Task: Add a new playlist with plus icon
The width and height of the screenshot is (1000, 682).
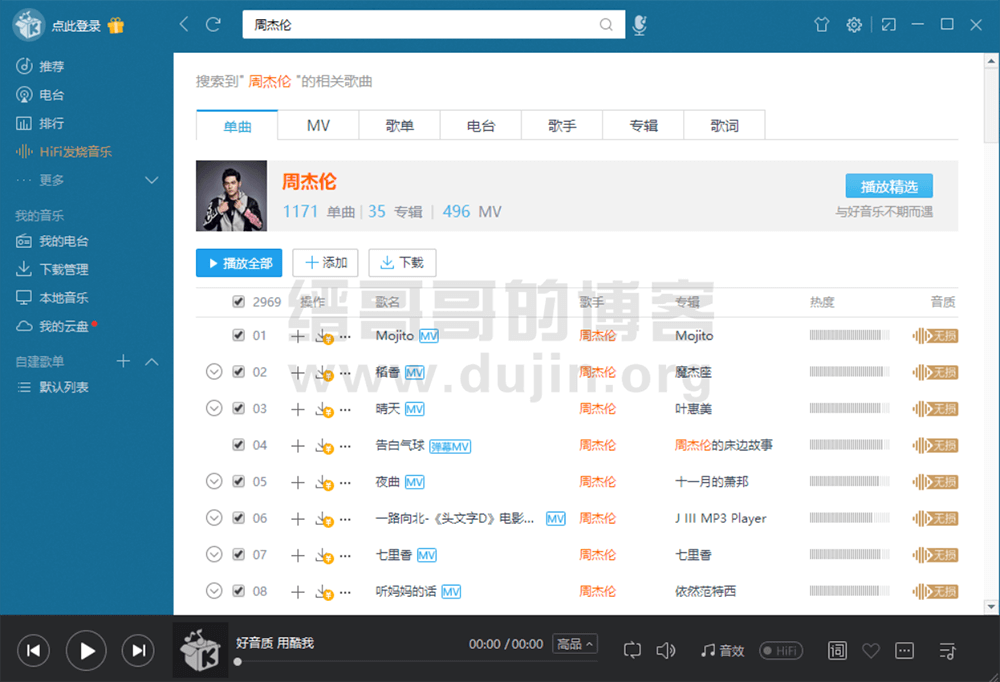Action: 123,361
